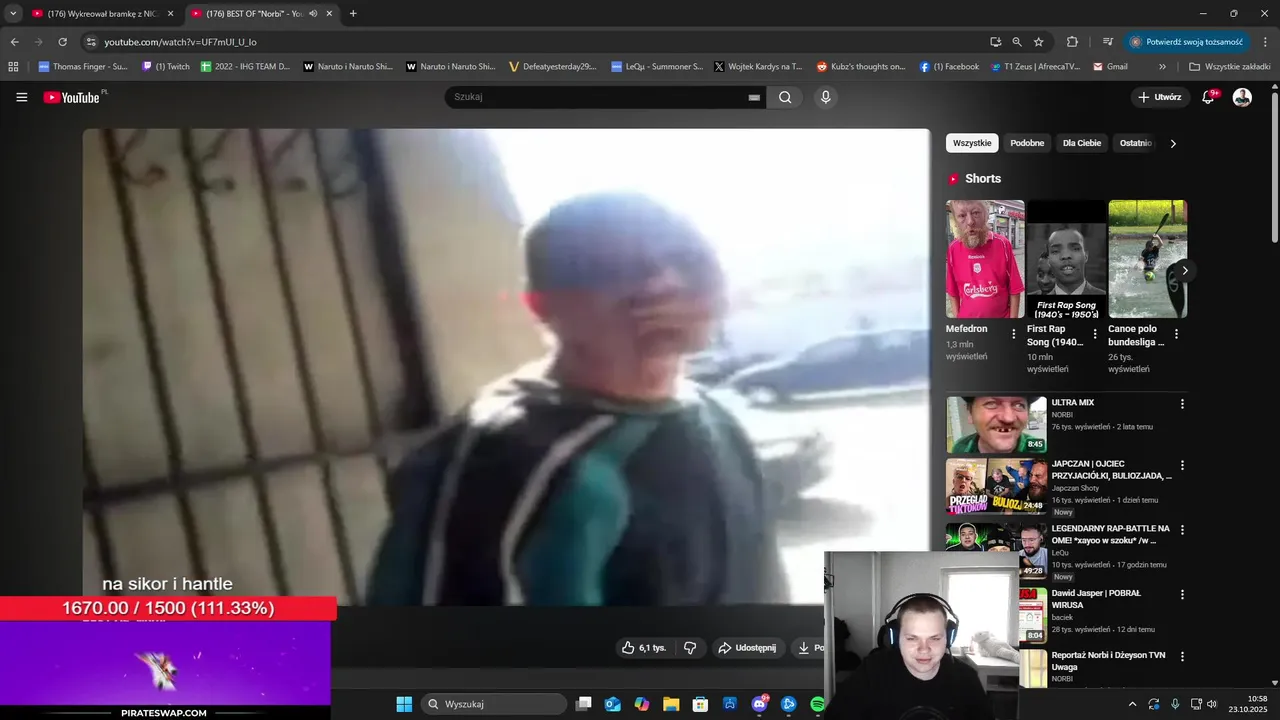Viewport: 1280px width, 720px height.
Task: Open the Wszystkie zakładki folder
Action: (x=1230, y=67)
